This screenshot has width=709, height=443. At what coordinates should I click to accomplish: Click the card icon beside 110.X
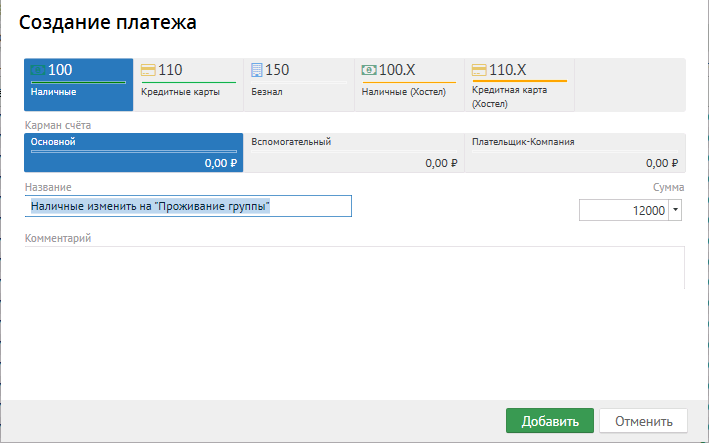coord(479,70)
